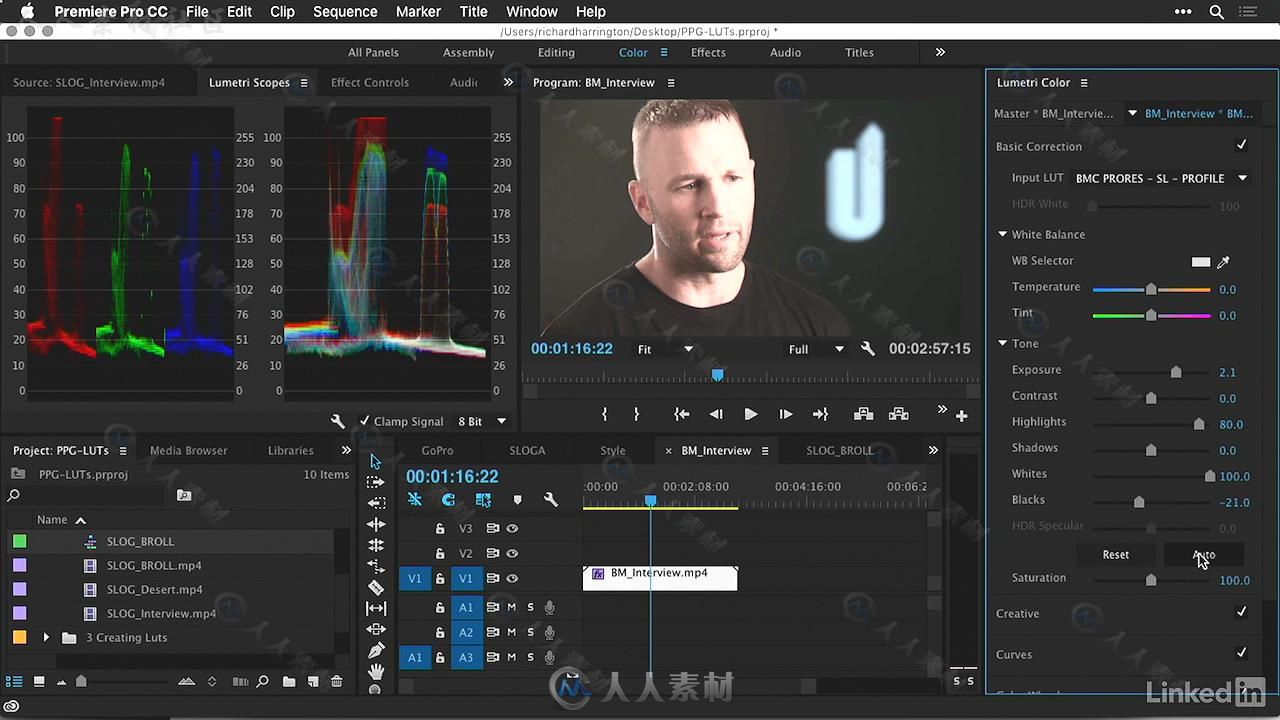Pick the WB Selector eyedropper
Viewport: 1280px width, 720px height.
pyautogui.click(x=1223, y=262)
